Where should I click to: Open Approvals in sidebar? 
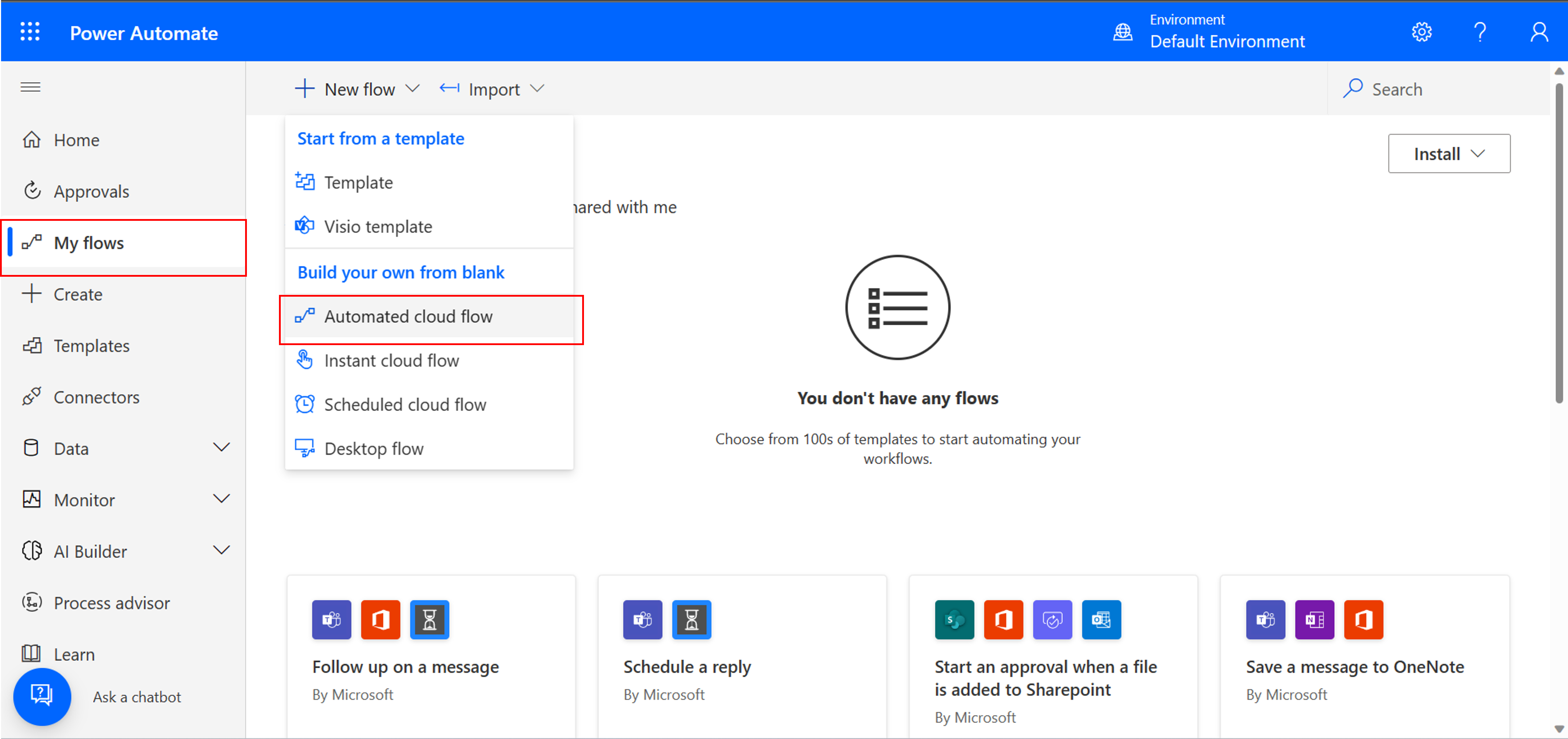(124, 191)
